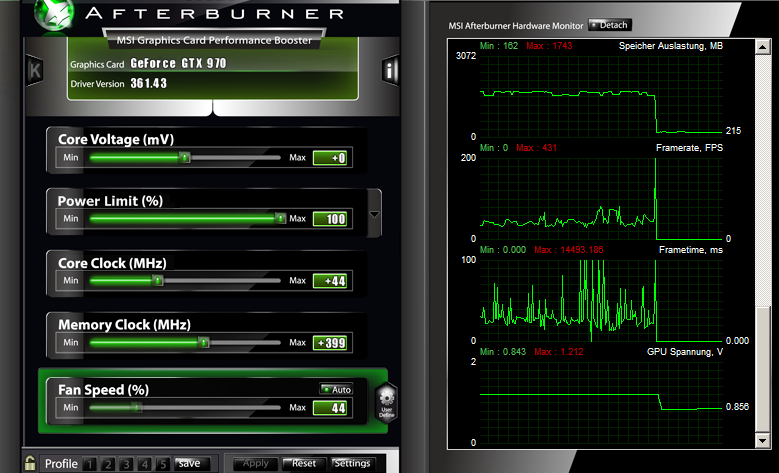Click the Power Limit value field 100
The width and height of the screenshot is (779, 473).
[330, 219]
